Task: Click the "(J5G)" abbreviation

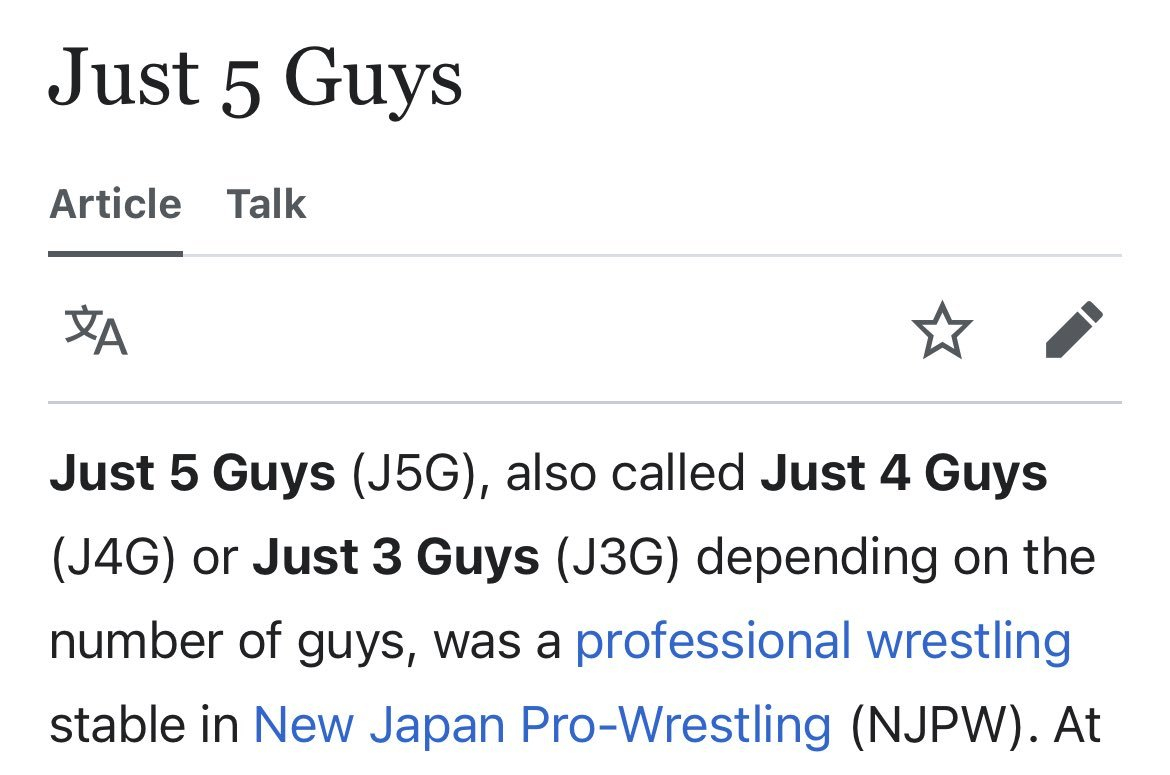Action: [x=411, y=473]
